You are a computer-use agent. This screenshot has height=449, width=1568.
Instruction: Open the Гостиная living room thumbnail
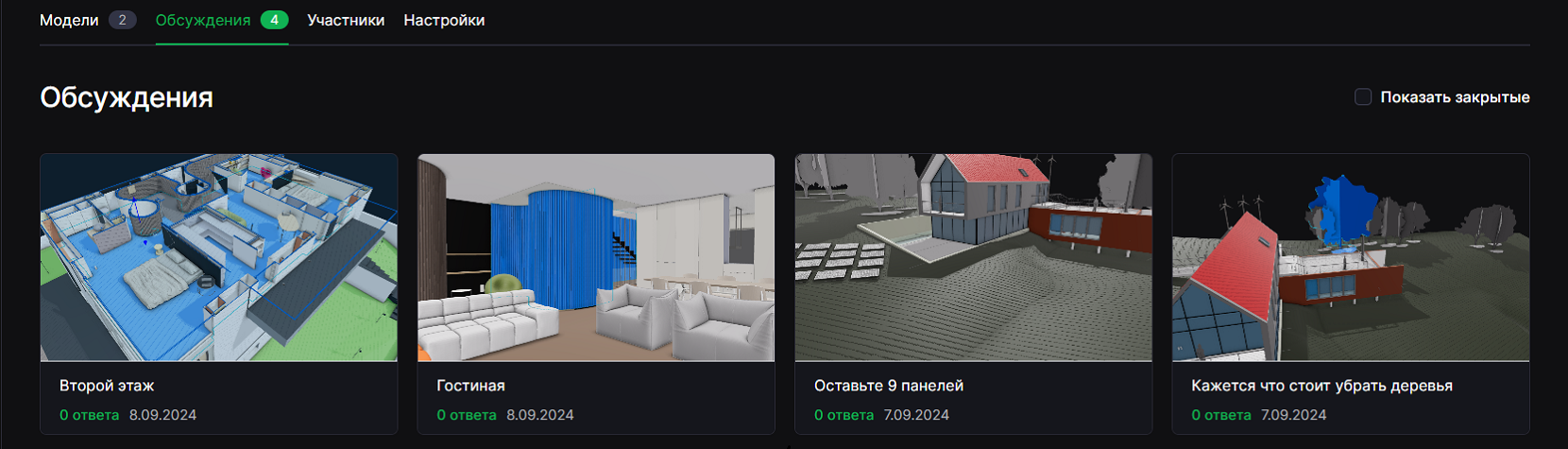596,257
